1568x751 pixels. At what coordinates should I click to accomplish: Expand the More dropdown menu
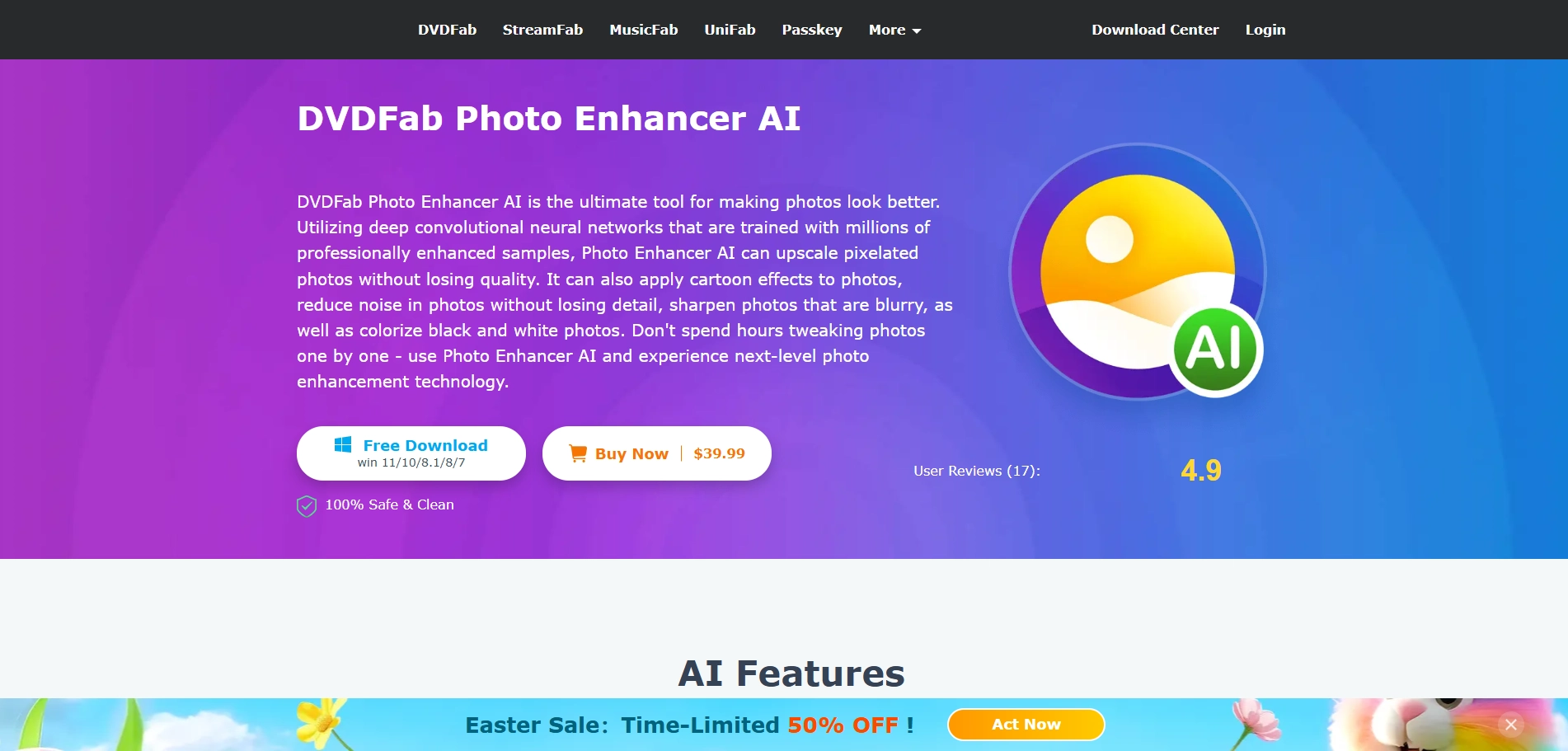894,30
